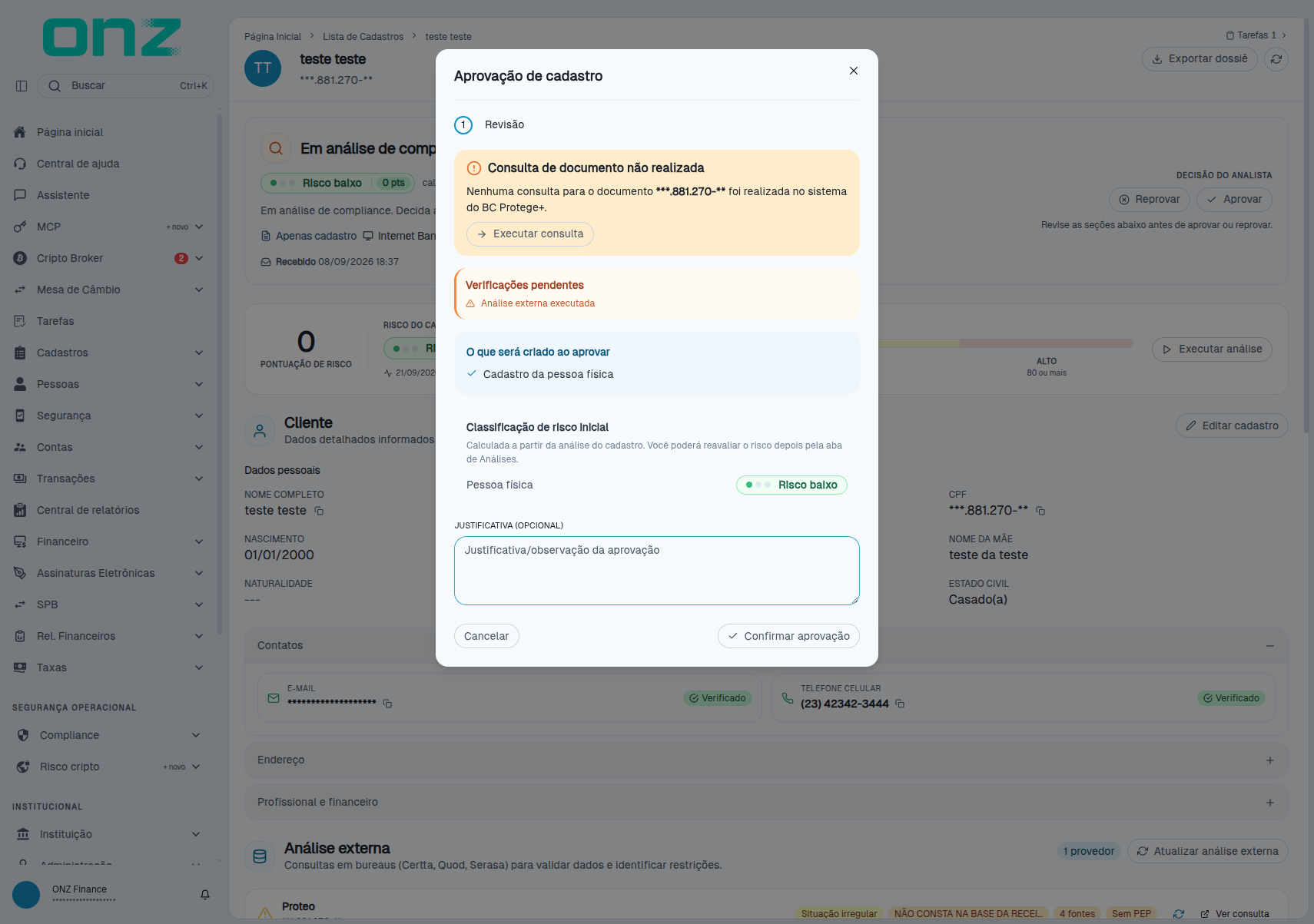Image resolution: width=1314 pixels, height=924 pixels.
Task: Click the Risco baixo badge in dialog
Action: pyautogui.click(x=791, y=485)
